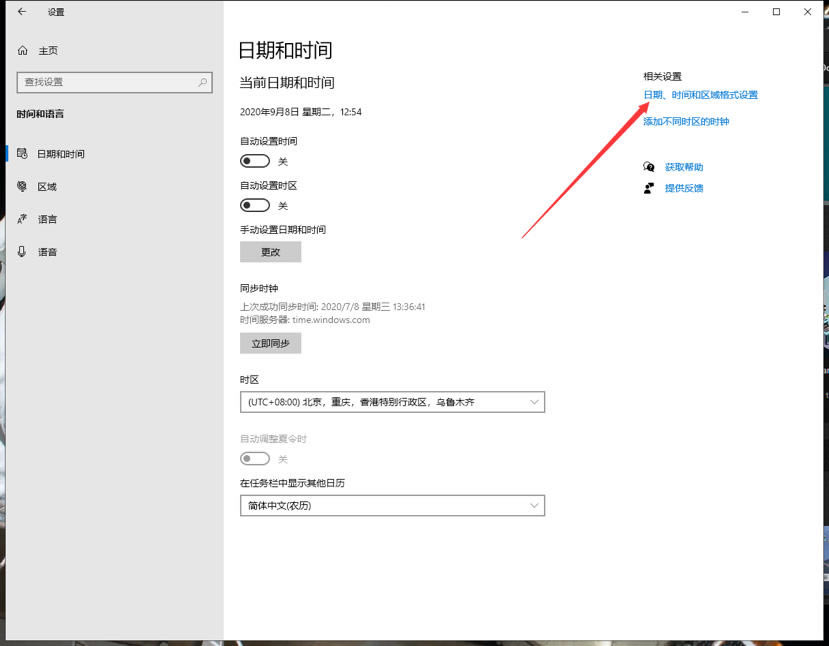The width and height of the screenshot is (829, 646).
Task: Toggle the 自动调整夏令时 switch
Action: pos(255,459)
